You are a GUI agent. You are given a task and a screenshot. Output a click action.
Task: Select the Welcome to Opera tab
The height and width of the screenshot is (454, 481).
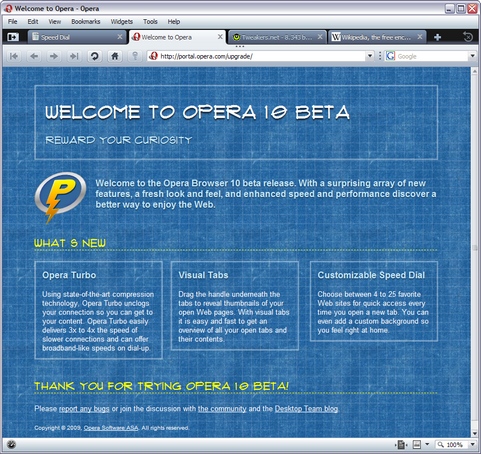tap(177, 37)
